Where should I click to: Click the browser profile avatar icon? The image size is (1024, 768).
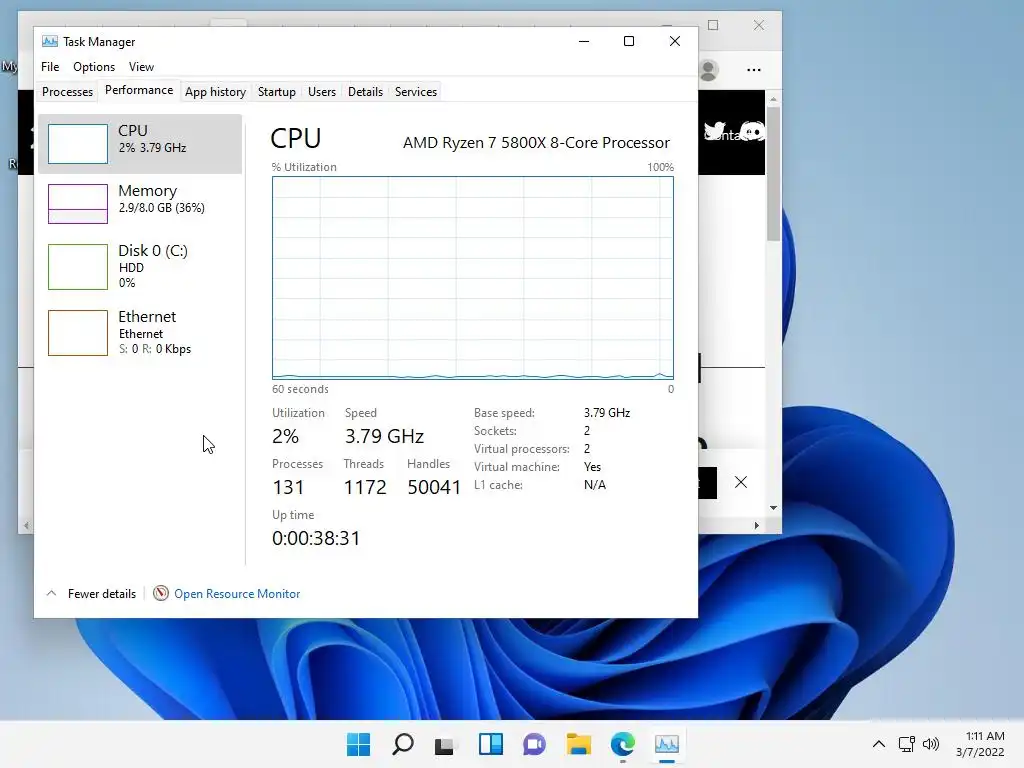coord(709,70)
